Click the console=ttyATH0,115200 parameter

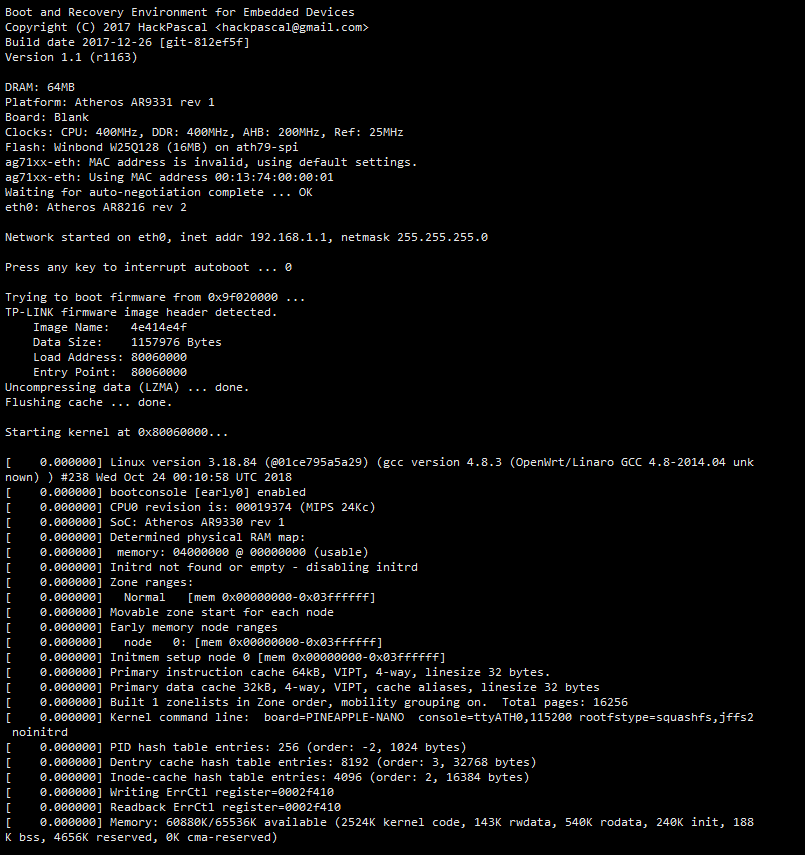tap(495, 717)
